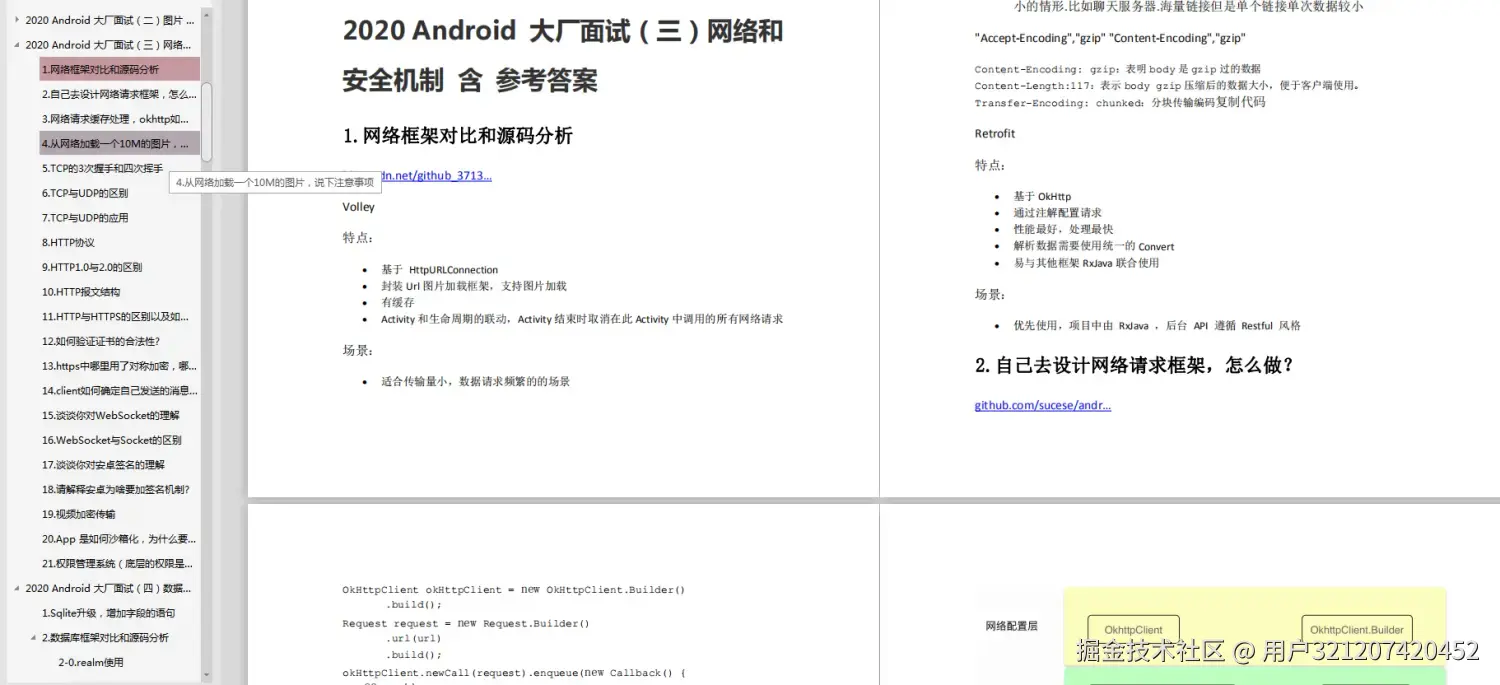Go to bookmark 3.网络请求缓存处理

[115, 119]
